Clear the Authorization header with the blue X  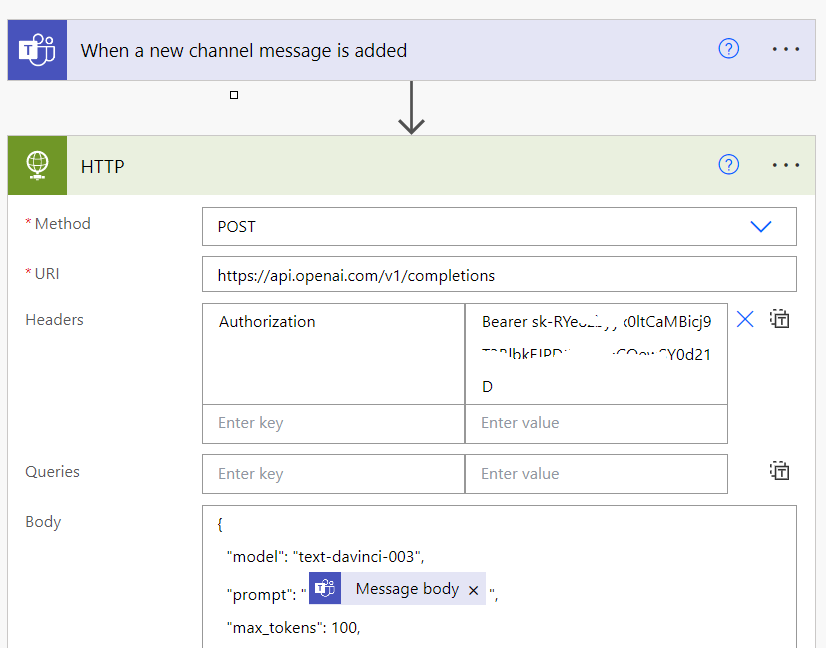tap(743, 318)
